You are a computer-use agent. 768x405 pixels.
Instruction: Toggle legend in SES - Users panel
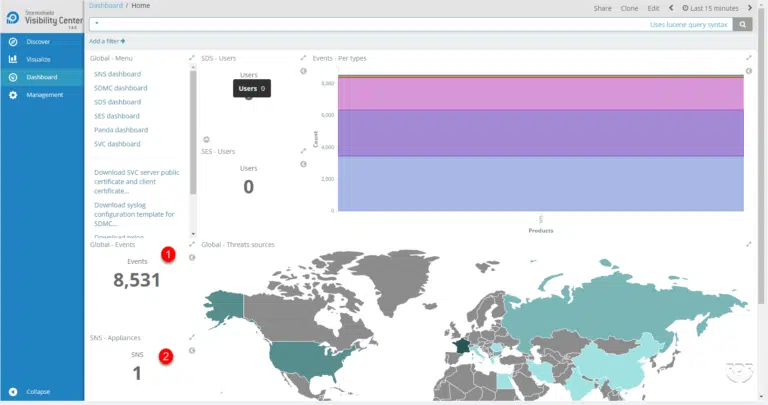point(304,164)
